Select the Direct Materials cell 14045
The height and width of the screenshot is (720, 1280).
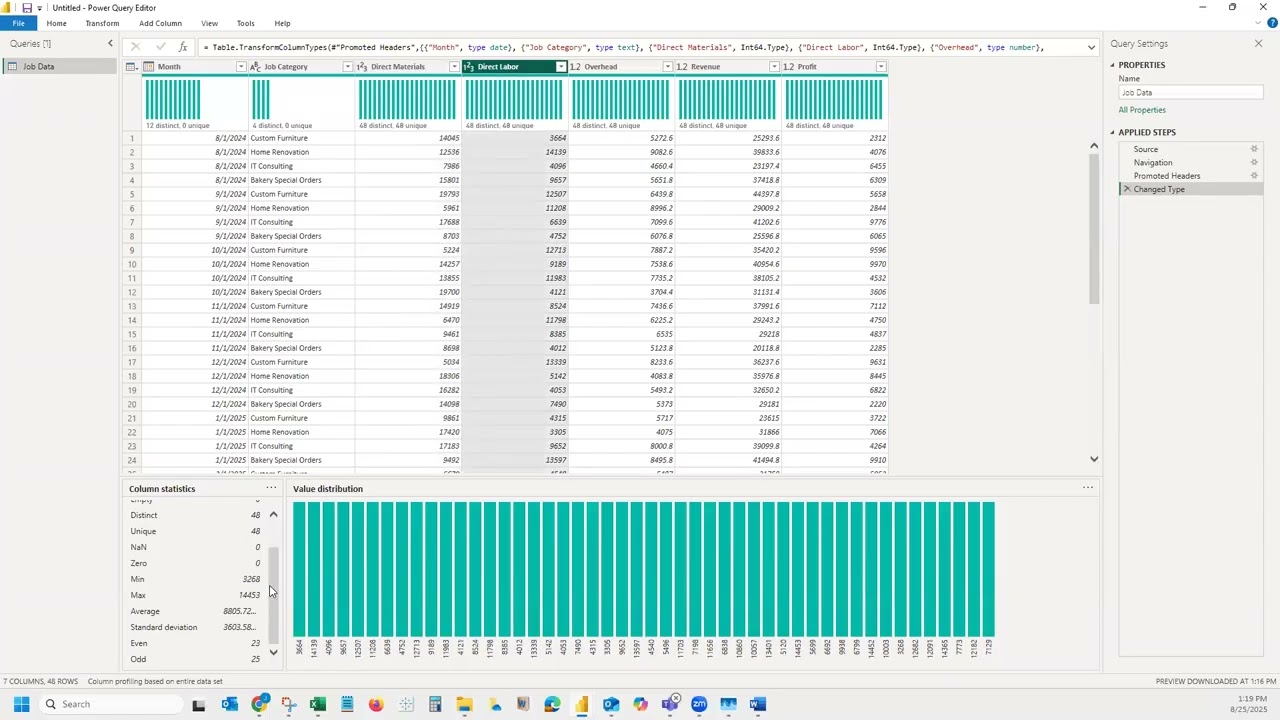408,138
